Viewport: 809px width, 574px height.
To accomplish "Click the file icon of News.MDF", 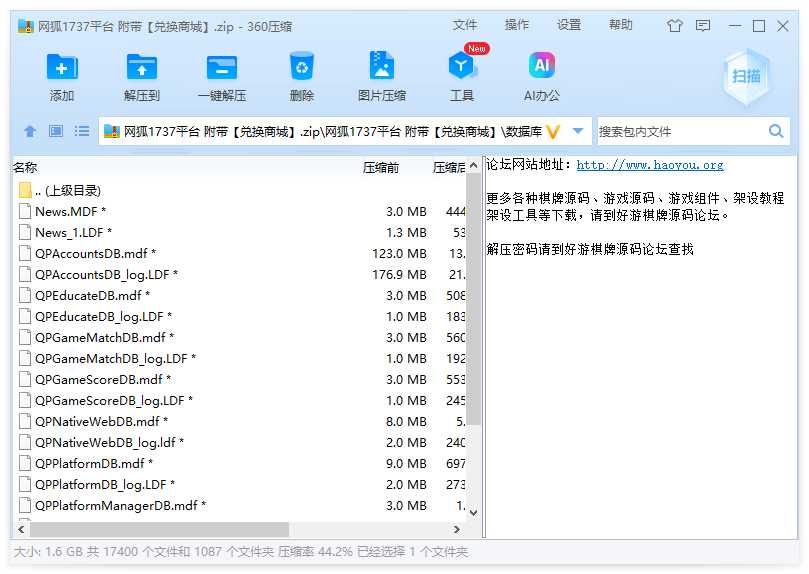I will click(x=25, y=211).
